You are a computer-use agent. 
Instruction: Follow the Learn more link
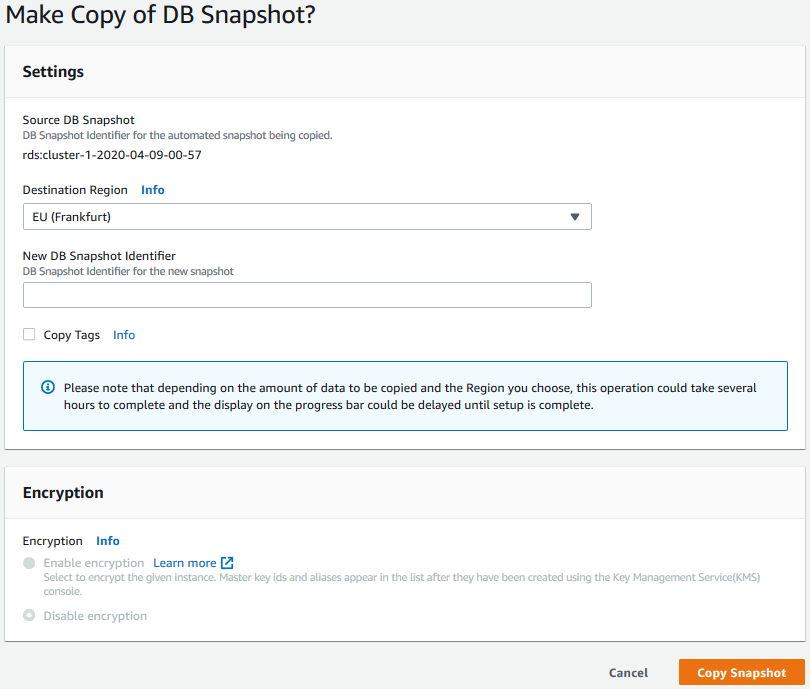pos(184,563)
